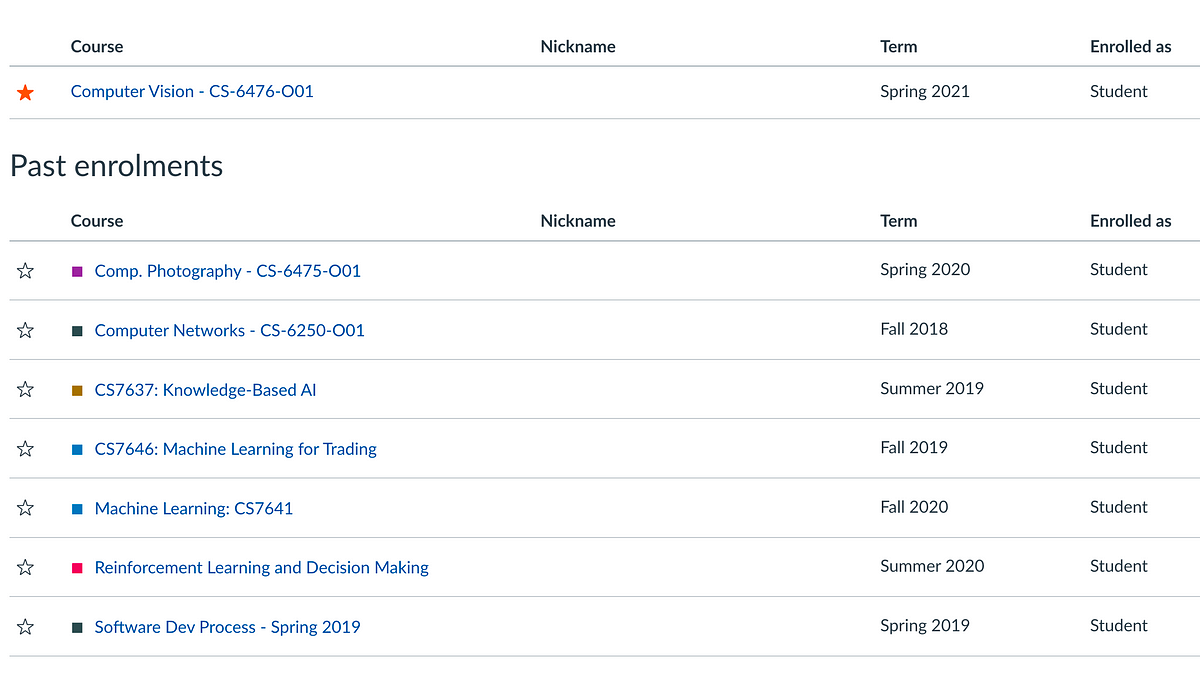Viewport: 1200px width, 681px height.
Task: Toggle star for Computer Networks course
Action: click(x=25, y=330)
